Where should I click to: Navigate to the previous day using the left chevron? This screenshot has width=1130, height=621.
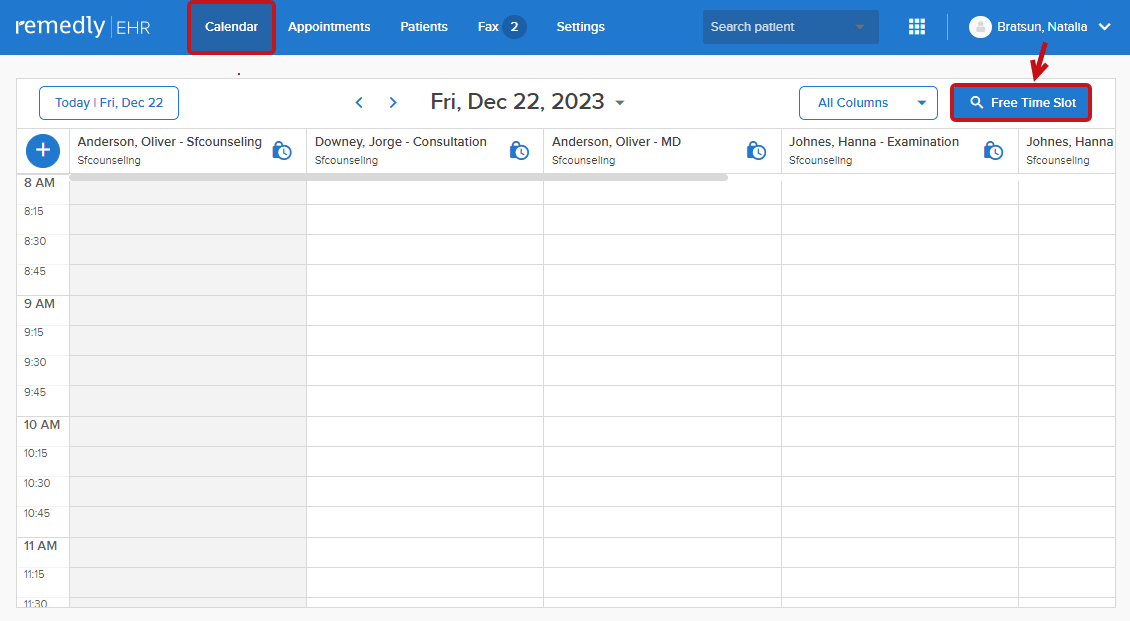click(x=359, y=102)
